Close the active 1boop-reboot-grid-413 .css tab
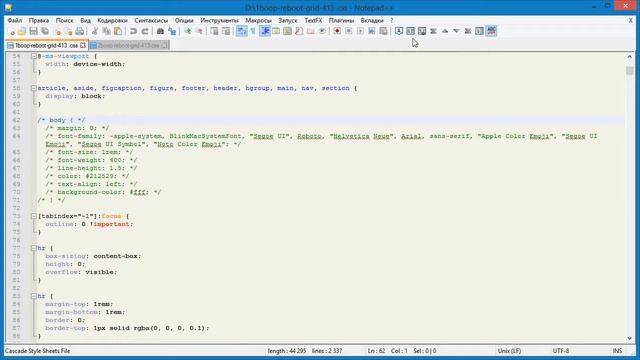The height and width of the screenshot is (360, 640). (x=83, y=45)
